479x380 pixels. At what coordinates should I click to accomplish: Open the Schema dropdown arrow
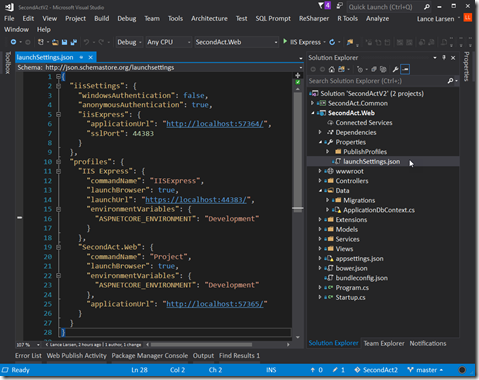[x=301, y=67]
